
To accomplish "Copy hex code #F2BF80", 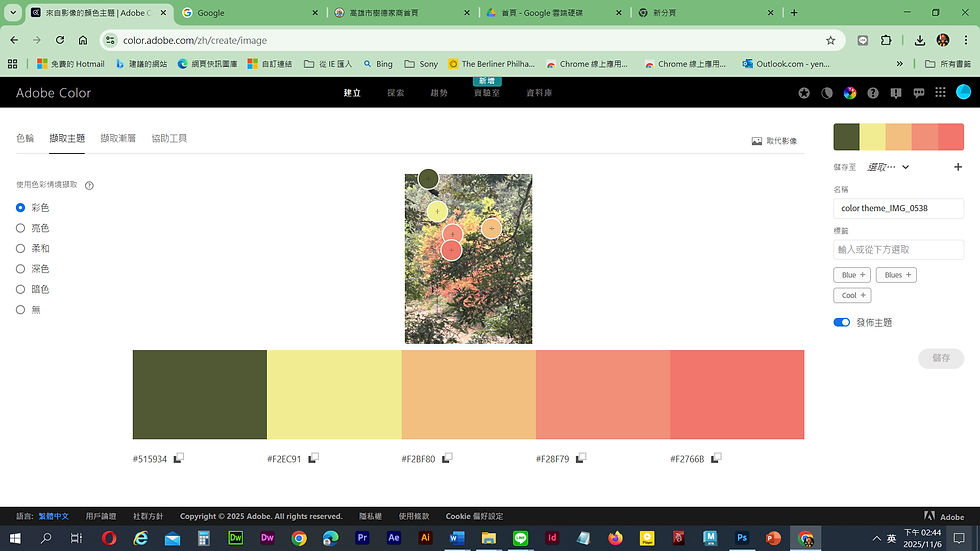I will [447, 458].
